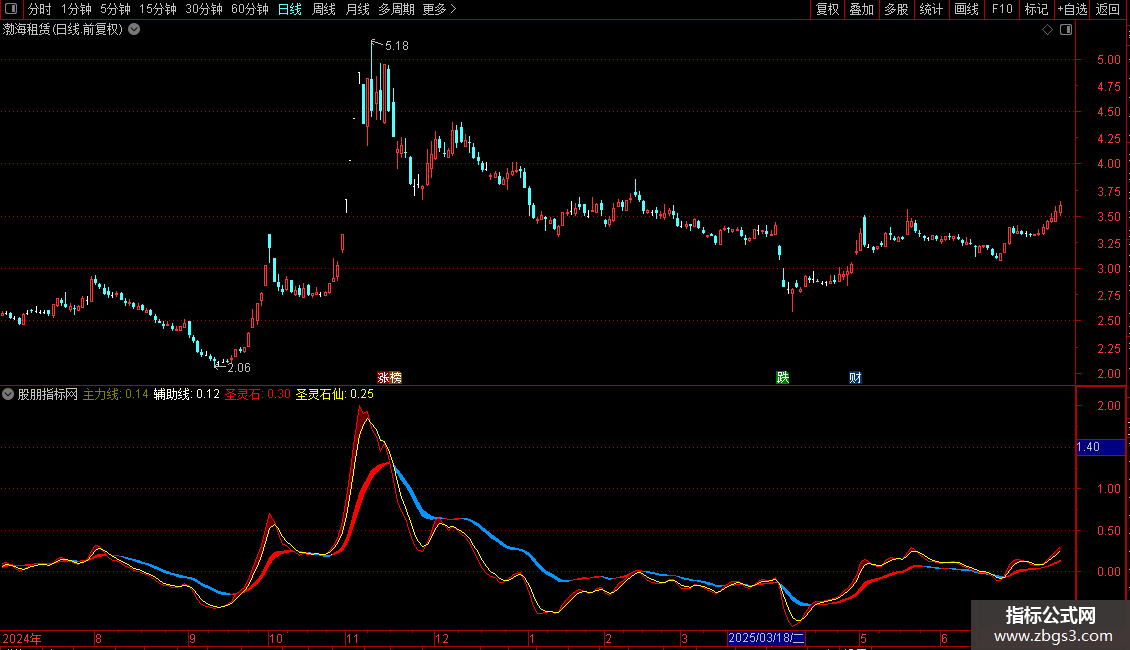Click the 跌 marker on chart
This screenshot has height=650, width=1130.
click(x=783, y=378)
